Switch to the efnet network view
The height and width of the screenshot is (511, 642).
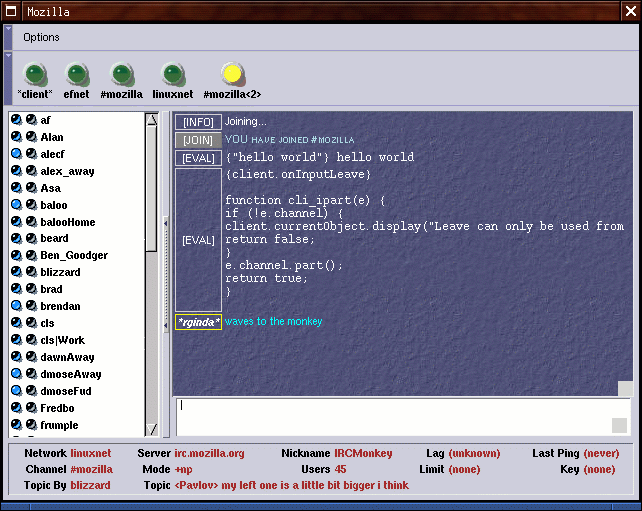(77, 81)
